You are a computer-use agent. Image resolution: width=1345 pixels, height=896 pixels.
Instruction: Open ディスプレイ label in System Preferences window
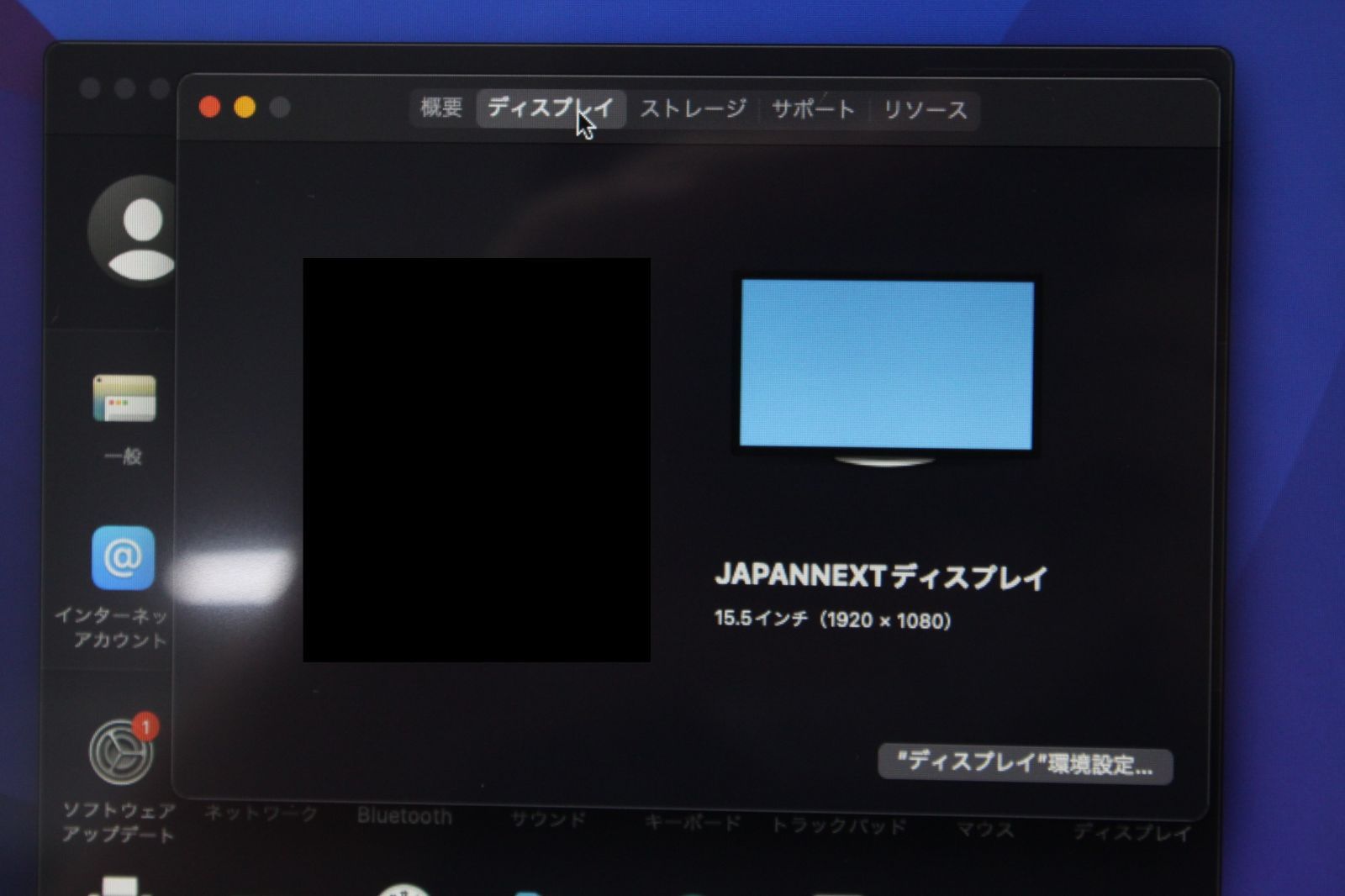[1132, 833]
